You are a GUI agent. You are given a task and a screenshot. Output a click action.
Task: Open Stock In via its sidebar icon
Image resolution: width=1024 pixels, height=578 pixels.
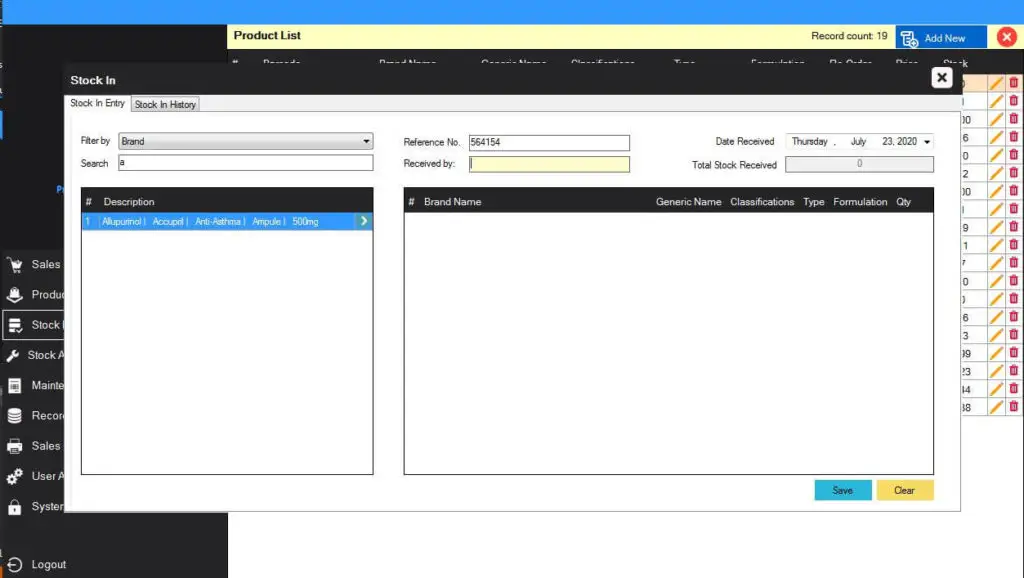click(15, 325)
